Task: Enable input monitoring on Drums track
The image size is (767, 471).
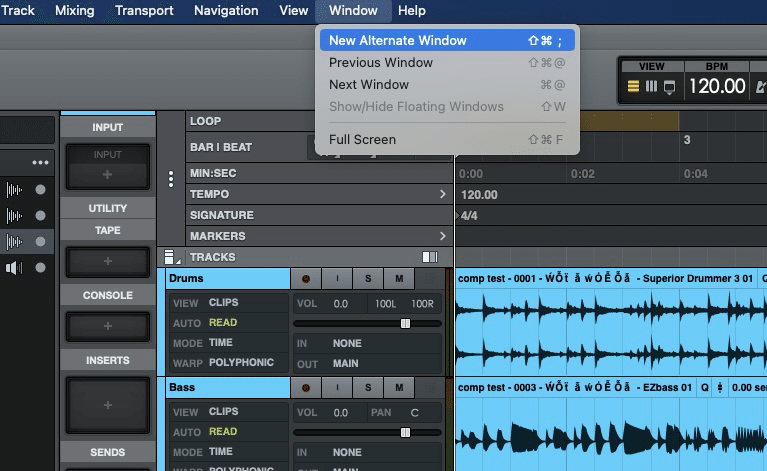Action: [x=337, y=279]
